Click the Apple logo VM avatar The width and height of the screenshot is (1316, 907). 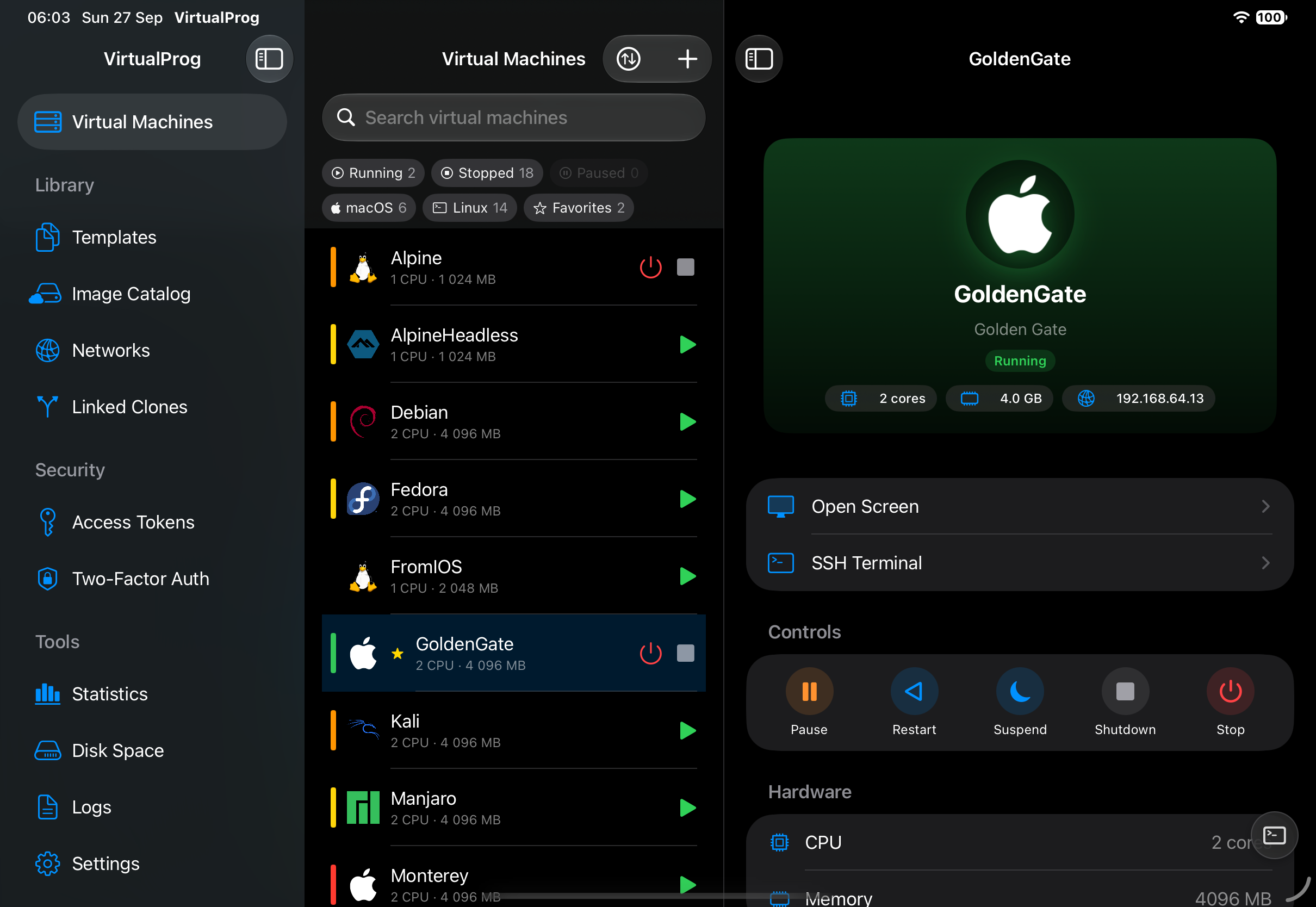(1020, 214)
